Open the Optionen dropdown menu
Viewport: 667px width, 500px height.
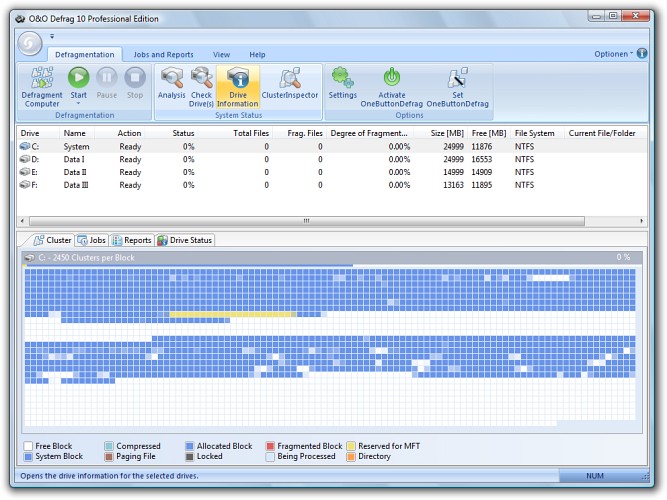613,54
